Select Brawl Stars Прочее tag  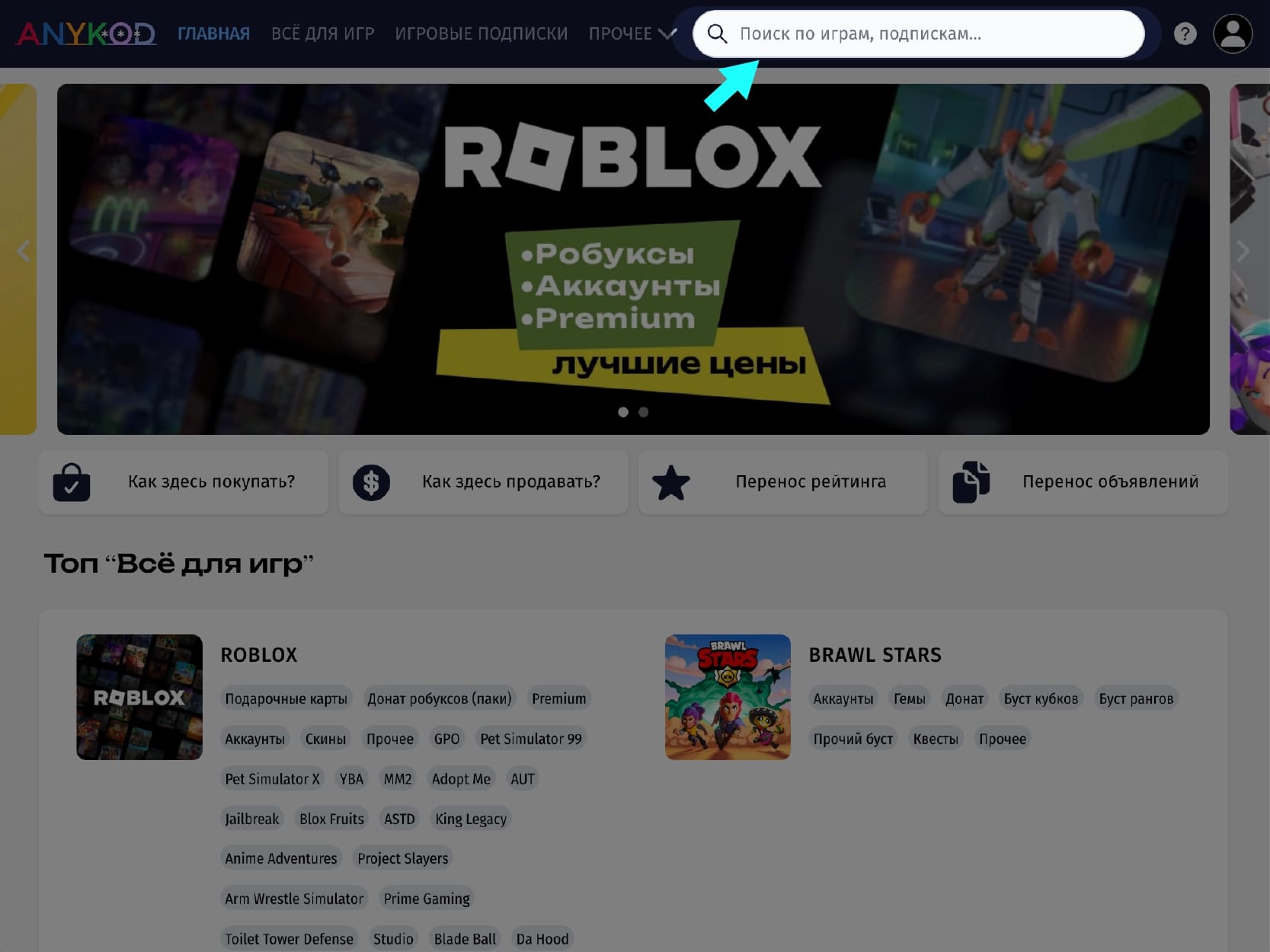click(x=1003, y=739)
